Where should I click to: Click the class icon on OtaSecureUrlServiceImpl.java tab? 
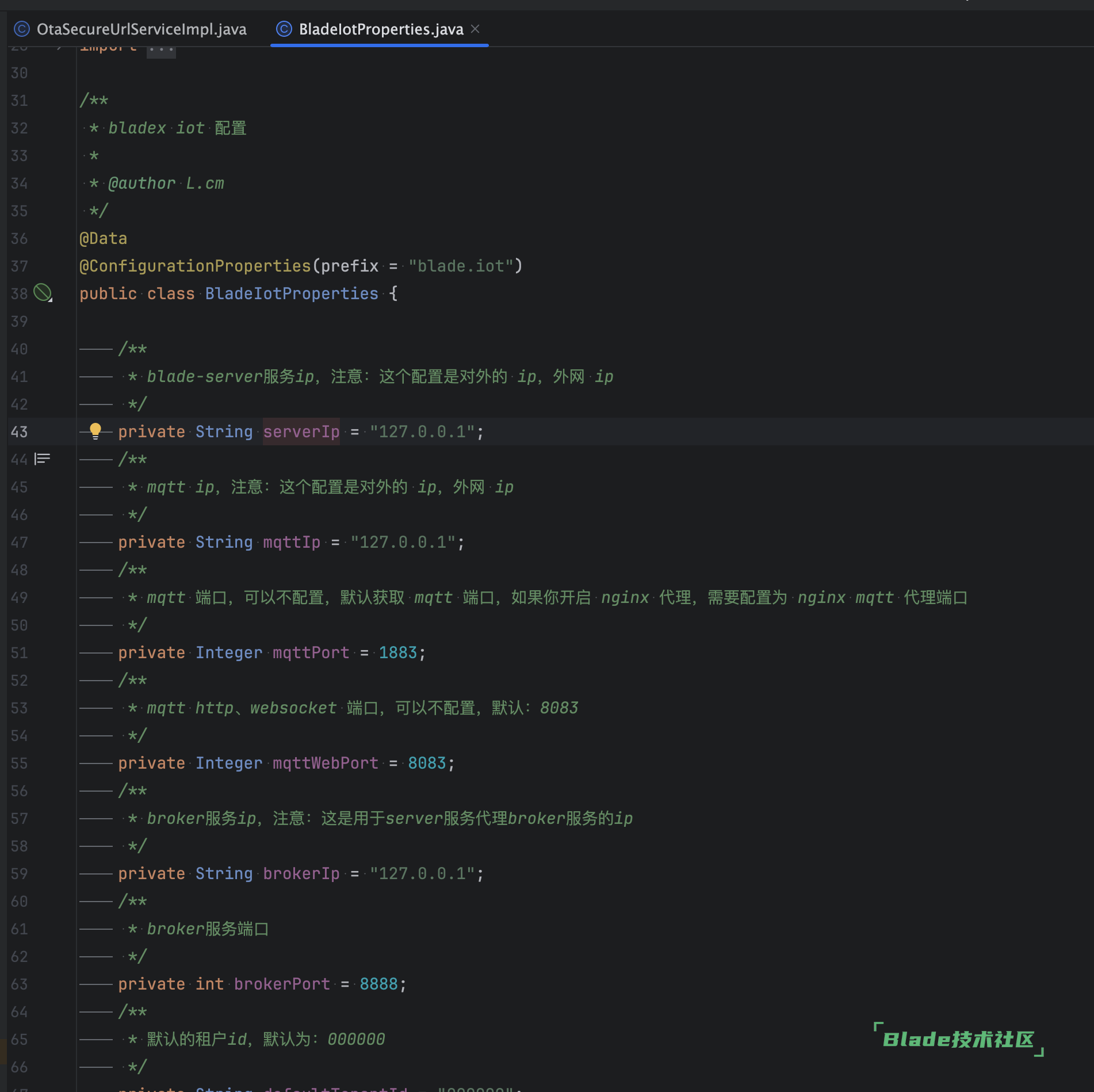tap(22, 29)
